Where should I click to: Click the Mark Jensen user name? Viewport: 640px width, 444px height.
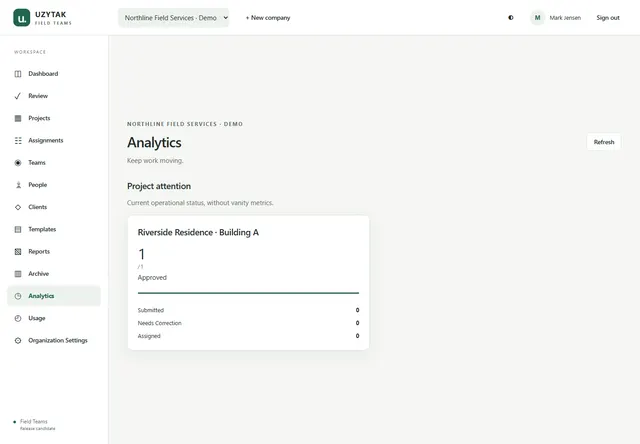click(565, 18)
